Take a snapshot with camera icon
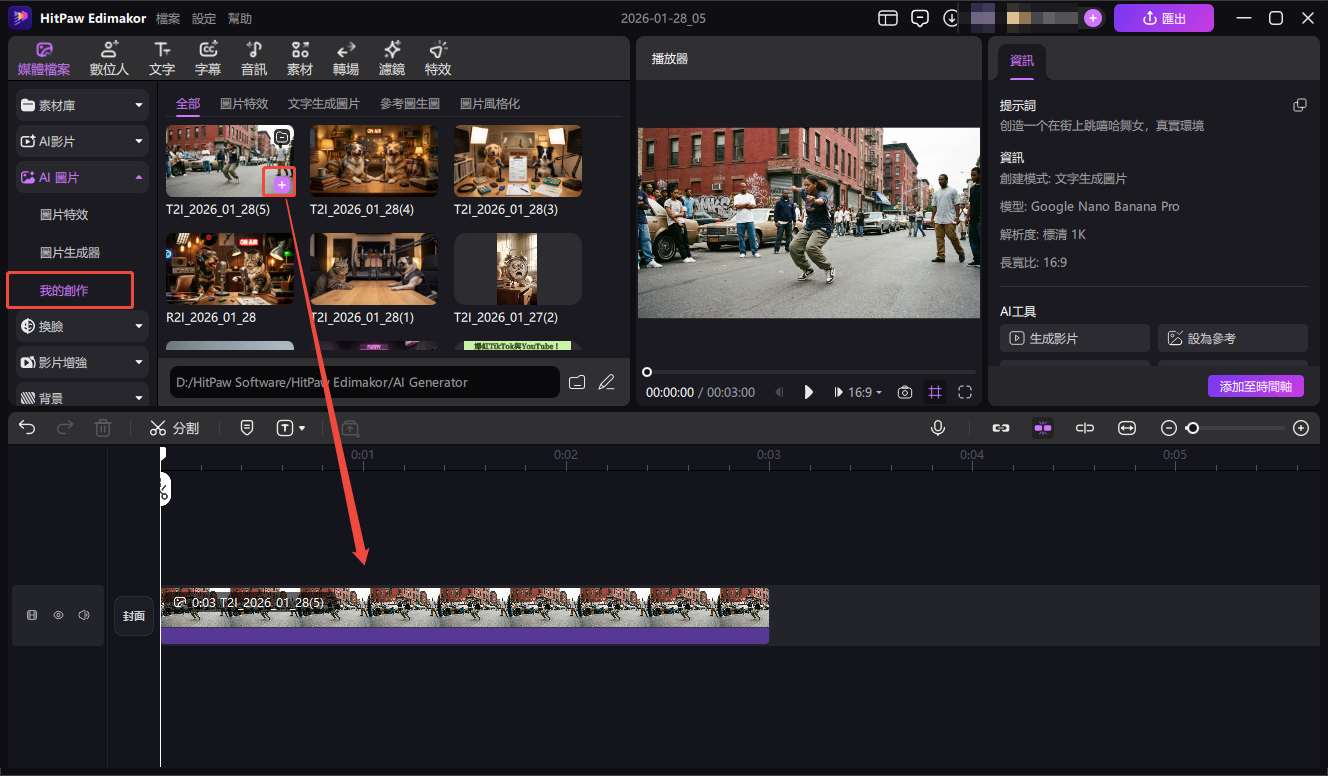Viewport: 1328px width, 776px height. (x=905, y=393)
